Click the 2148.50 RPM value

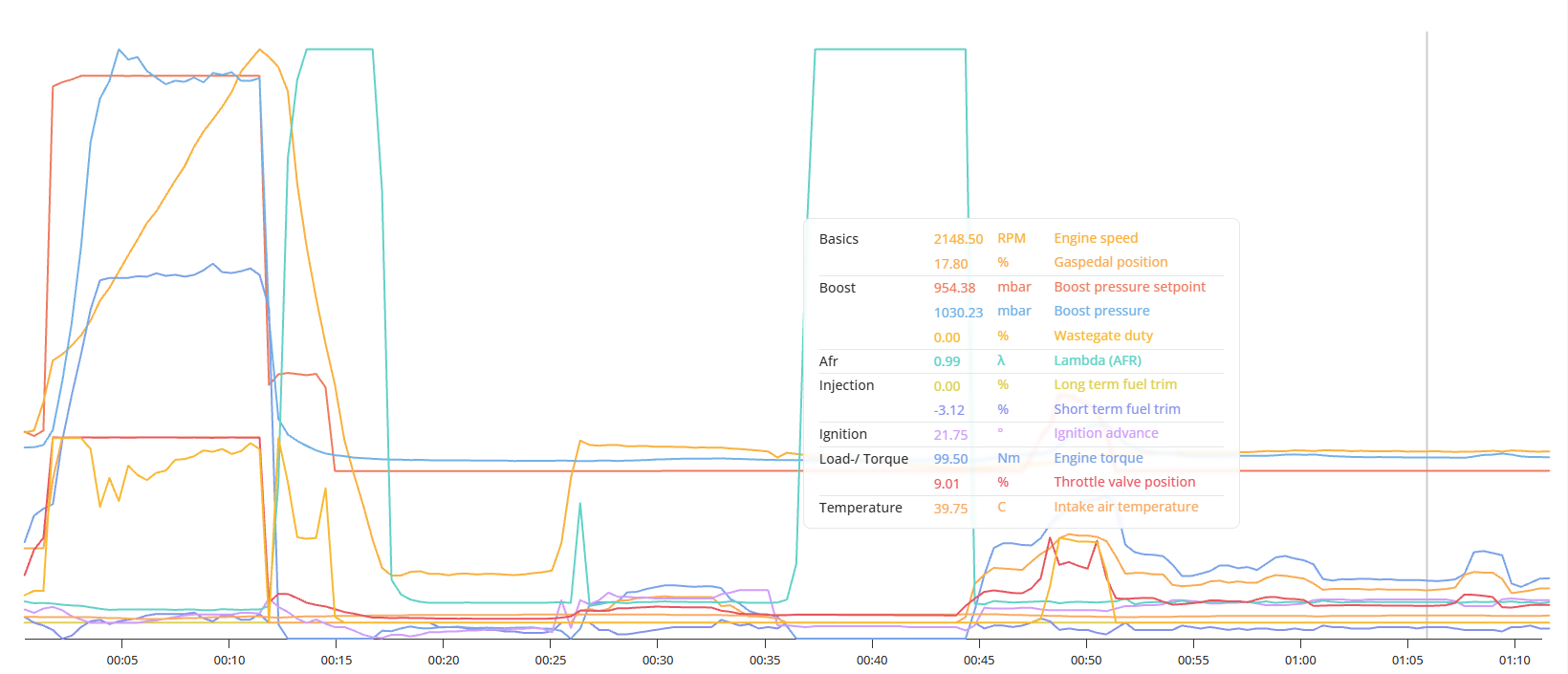(958, 239)
